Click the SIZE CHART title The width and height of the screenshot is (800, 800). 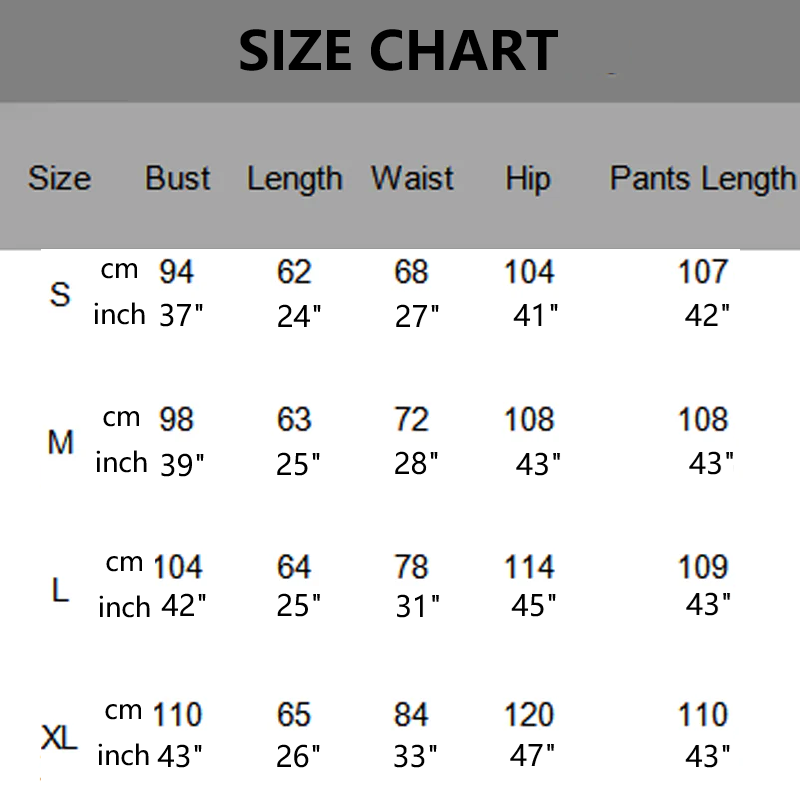[398, 51]
